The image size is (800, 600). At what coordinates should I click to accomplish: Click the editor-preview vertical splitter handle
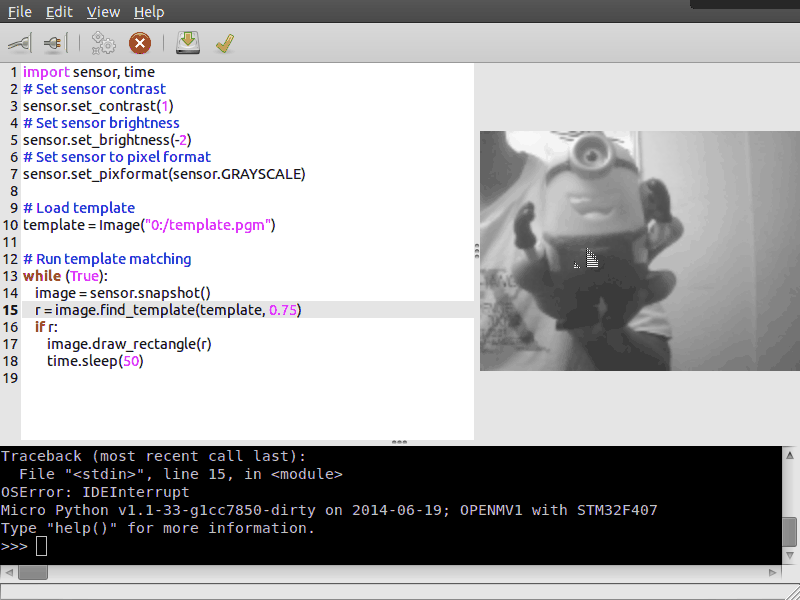click(477, 251)
